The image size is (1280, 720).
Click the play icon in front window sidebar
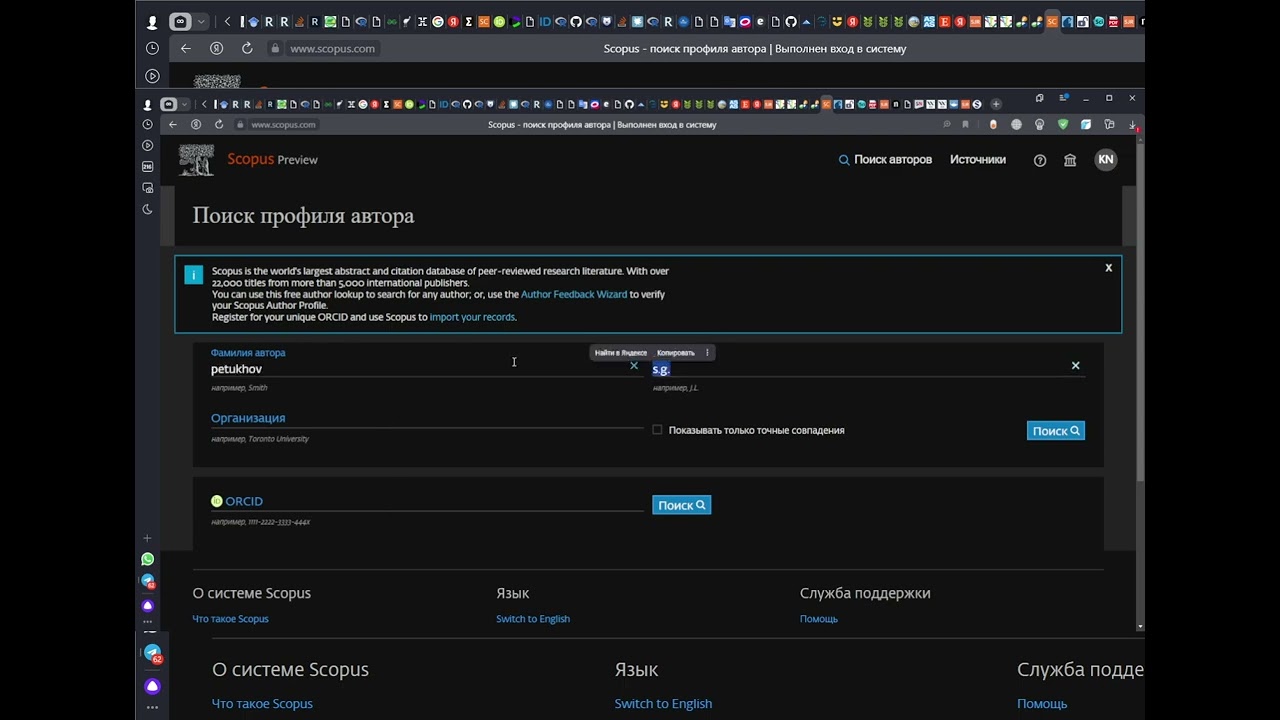(x=148, y=146)
